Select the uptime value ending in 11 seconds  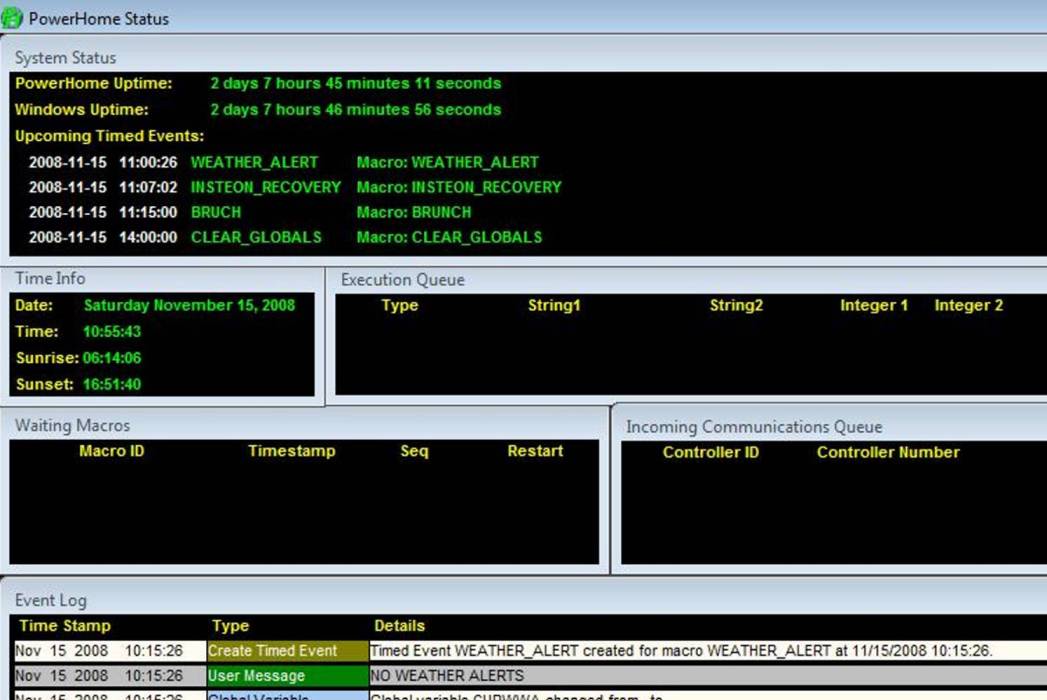coord(356,83)
